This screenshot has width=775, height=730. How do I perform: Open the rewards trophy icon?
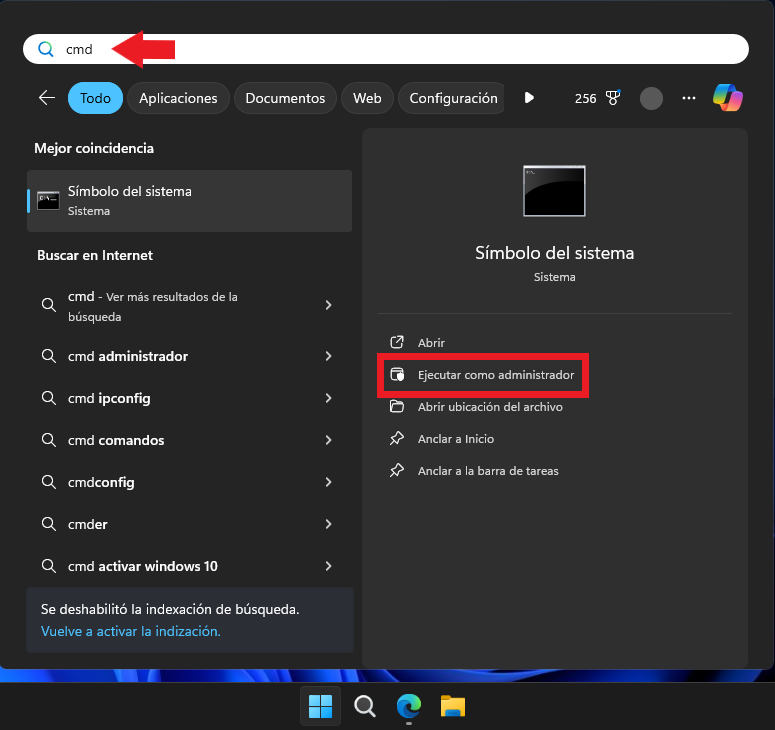click(x=613, y=98)
